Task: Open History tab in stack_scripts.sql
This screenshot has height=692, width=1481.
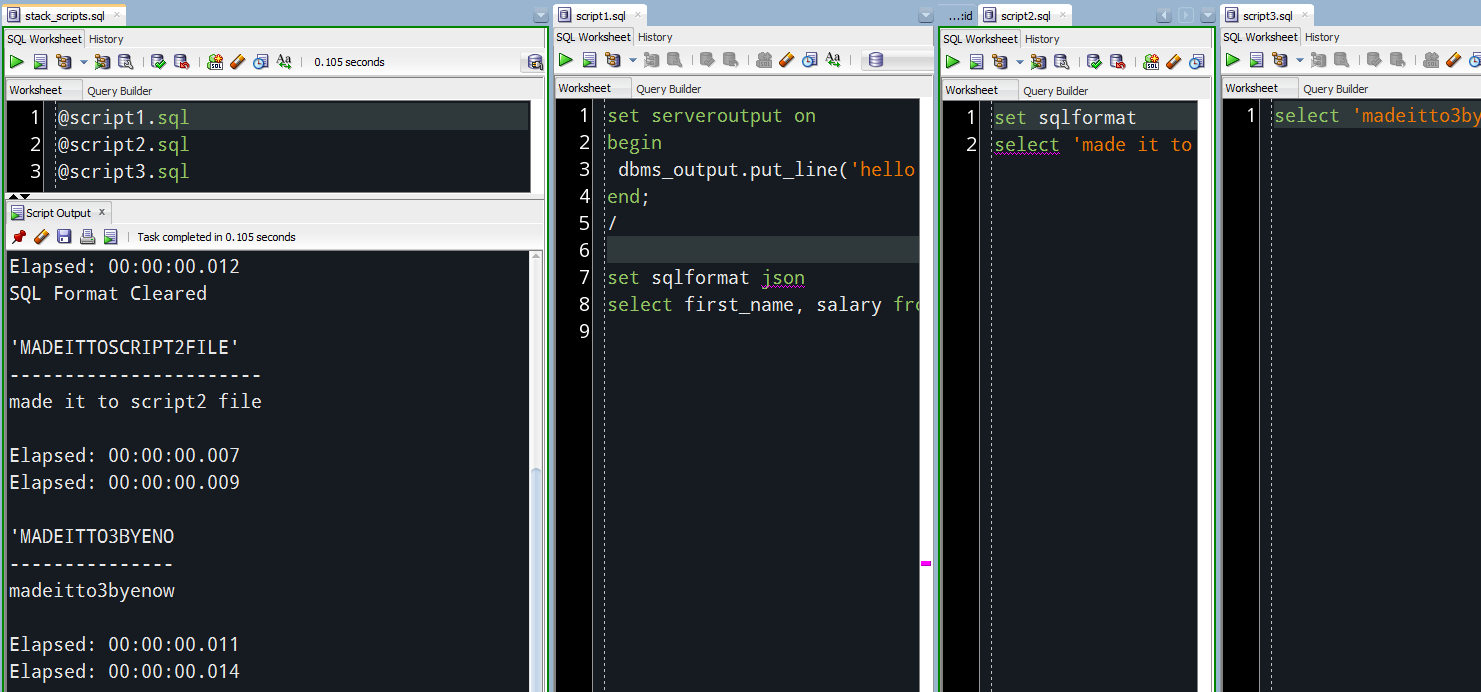Action: (x=106, y=39)
